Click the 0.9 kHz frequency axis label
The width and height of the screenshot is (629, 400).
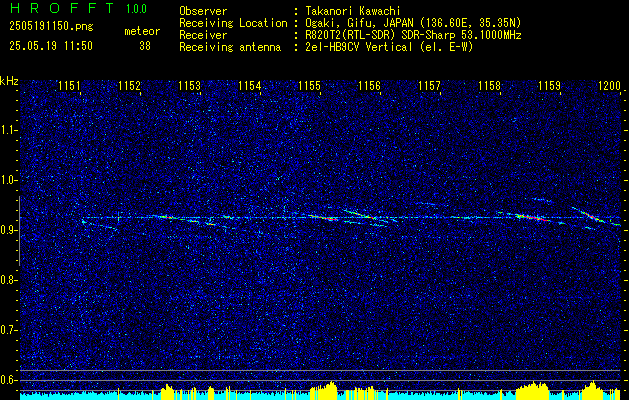pos(9,230)
